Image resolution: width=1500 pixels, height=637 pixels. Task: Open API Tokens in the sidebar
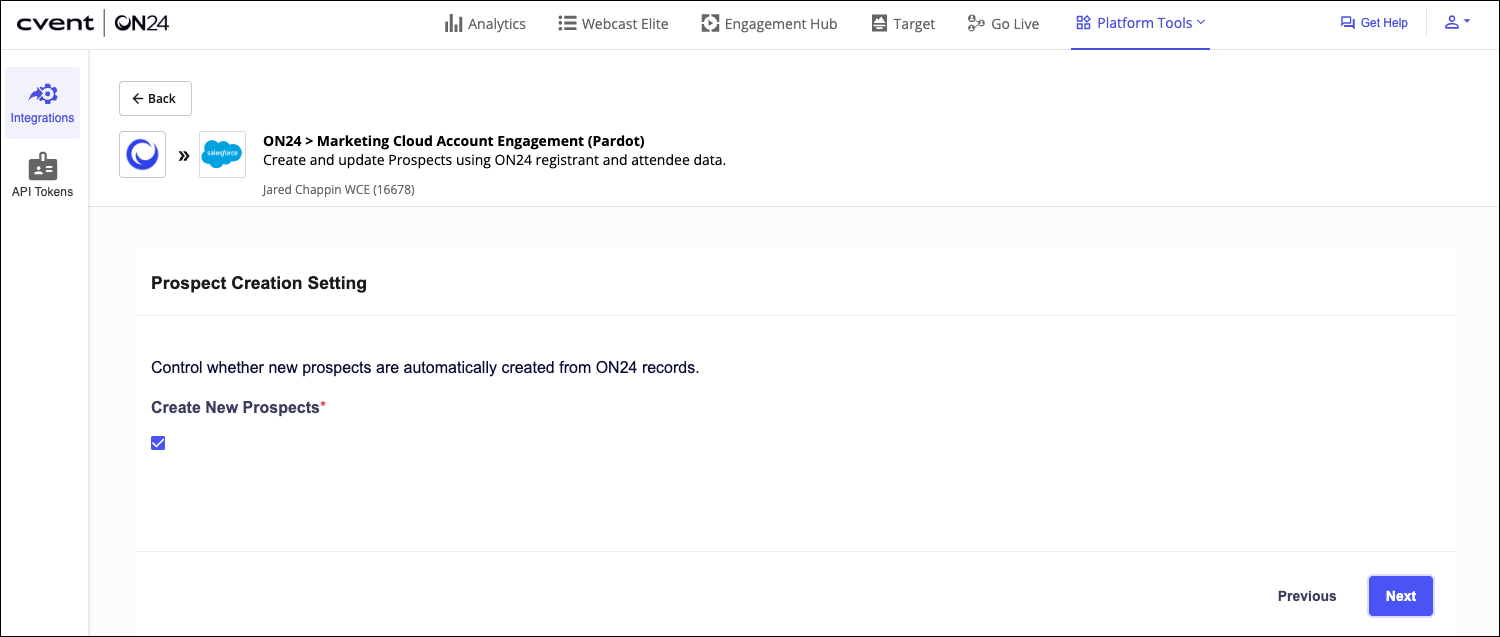[42, 176]
